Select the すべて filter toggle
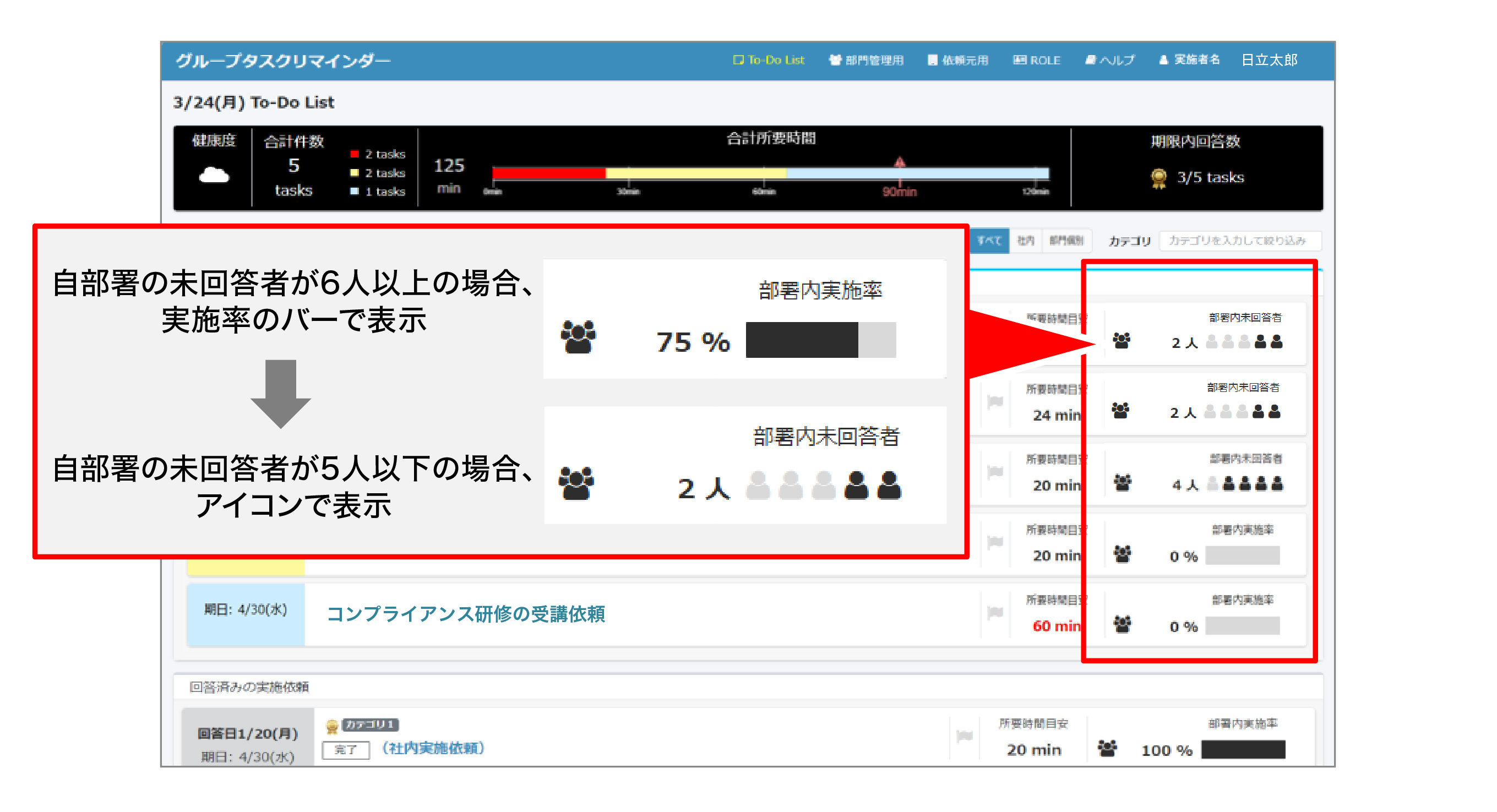The width and height of the screenshot is (1497, 812). click(x=989, y=241)
